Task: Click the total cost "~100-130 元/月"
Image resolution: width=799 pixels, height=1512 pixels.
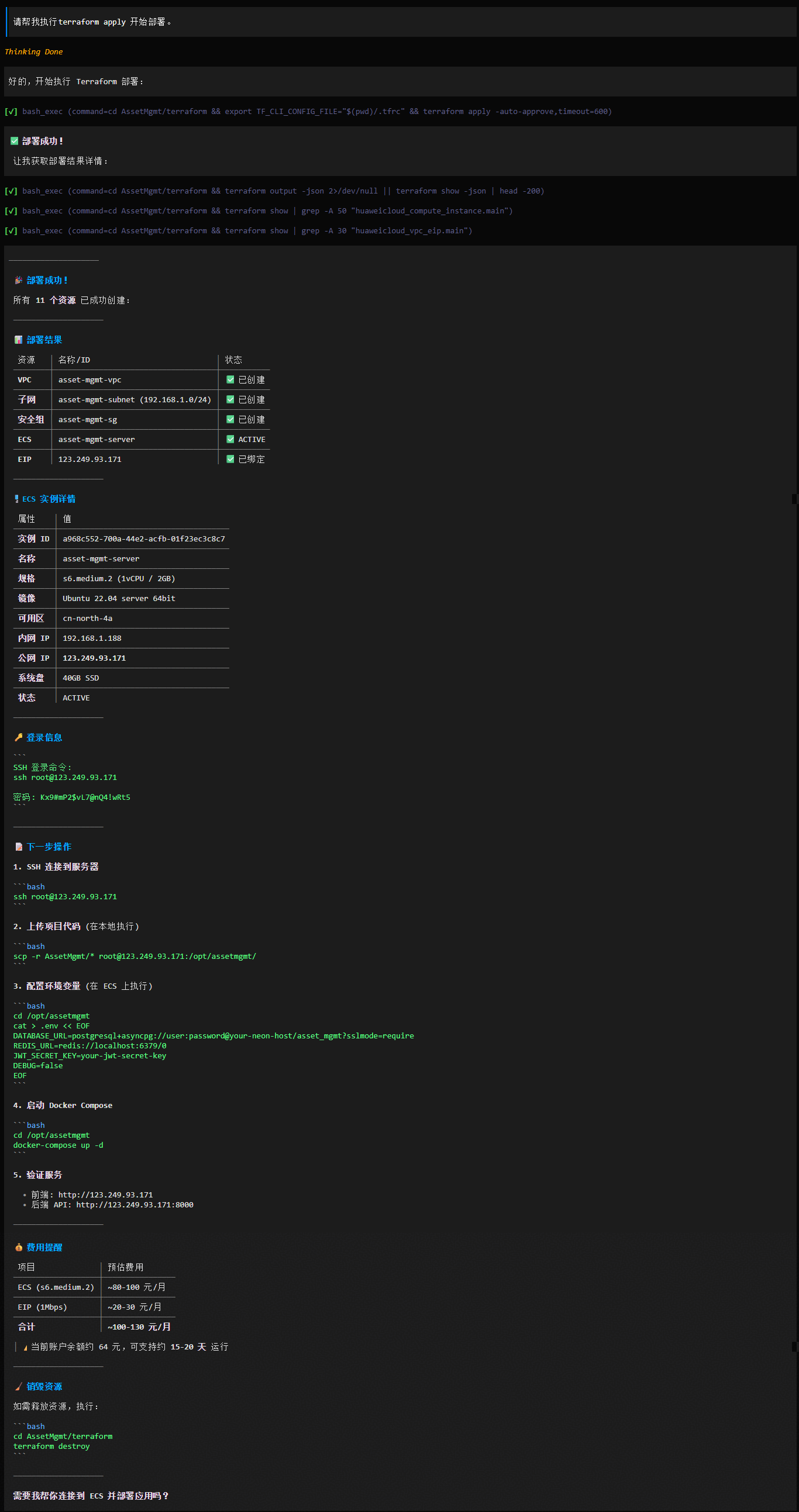Action: pos(139,1327)
